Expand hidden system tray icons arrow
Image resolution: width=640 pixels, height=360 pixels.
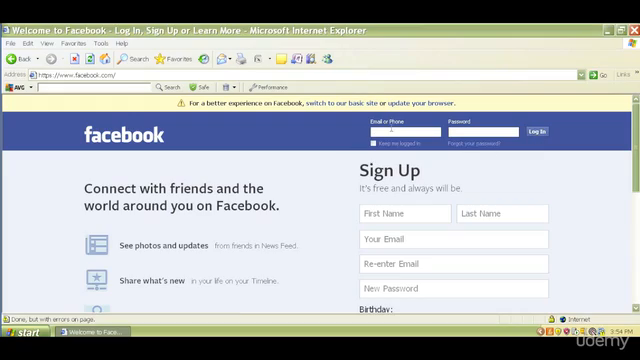(540, 331)
